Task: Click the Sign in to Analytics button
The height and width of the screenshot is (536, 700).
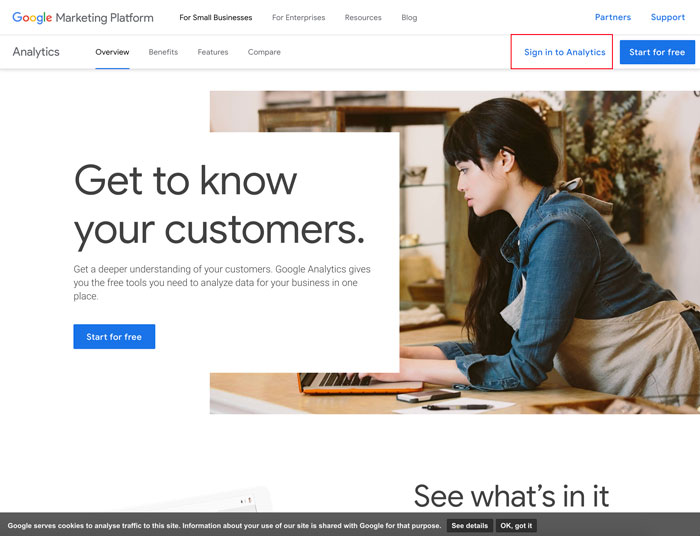Action: pos(564,52)
